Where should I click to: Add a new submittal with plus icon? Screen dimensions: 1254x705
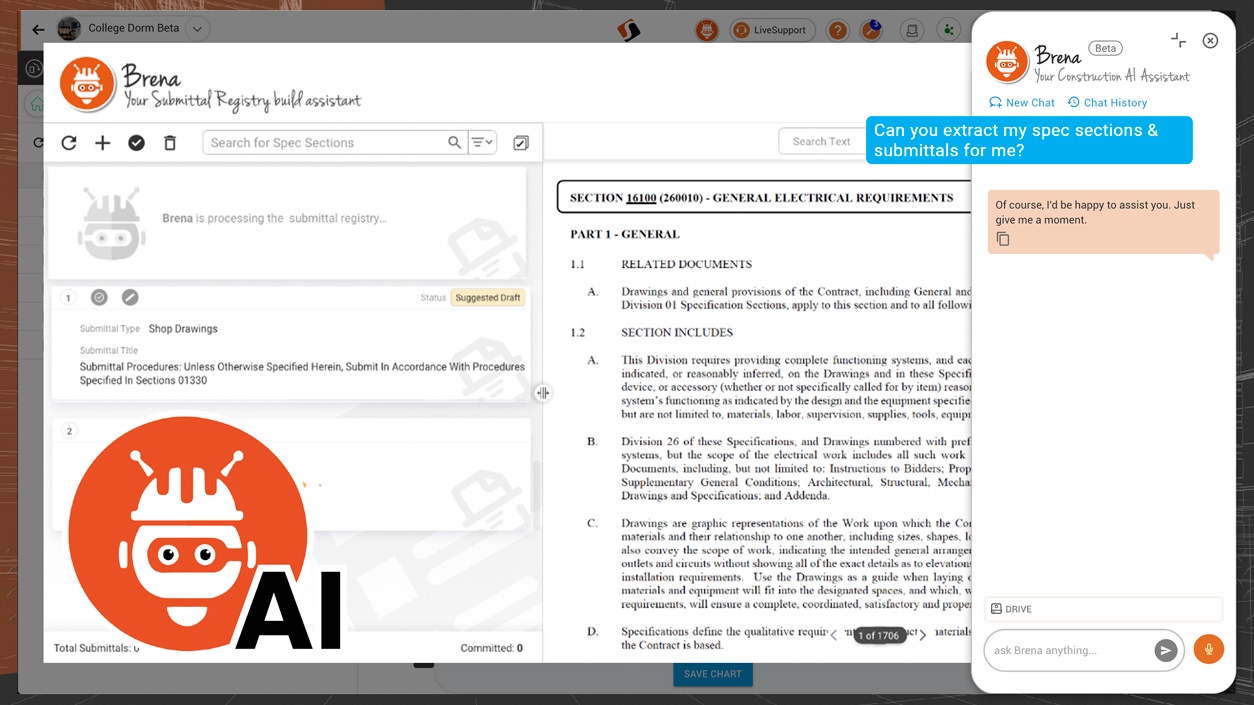(103, 143)
